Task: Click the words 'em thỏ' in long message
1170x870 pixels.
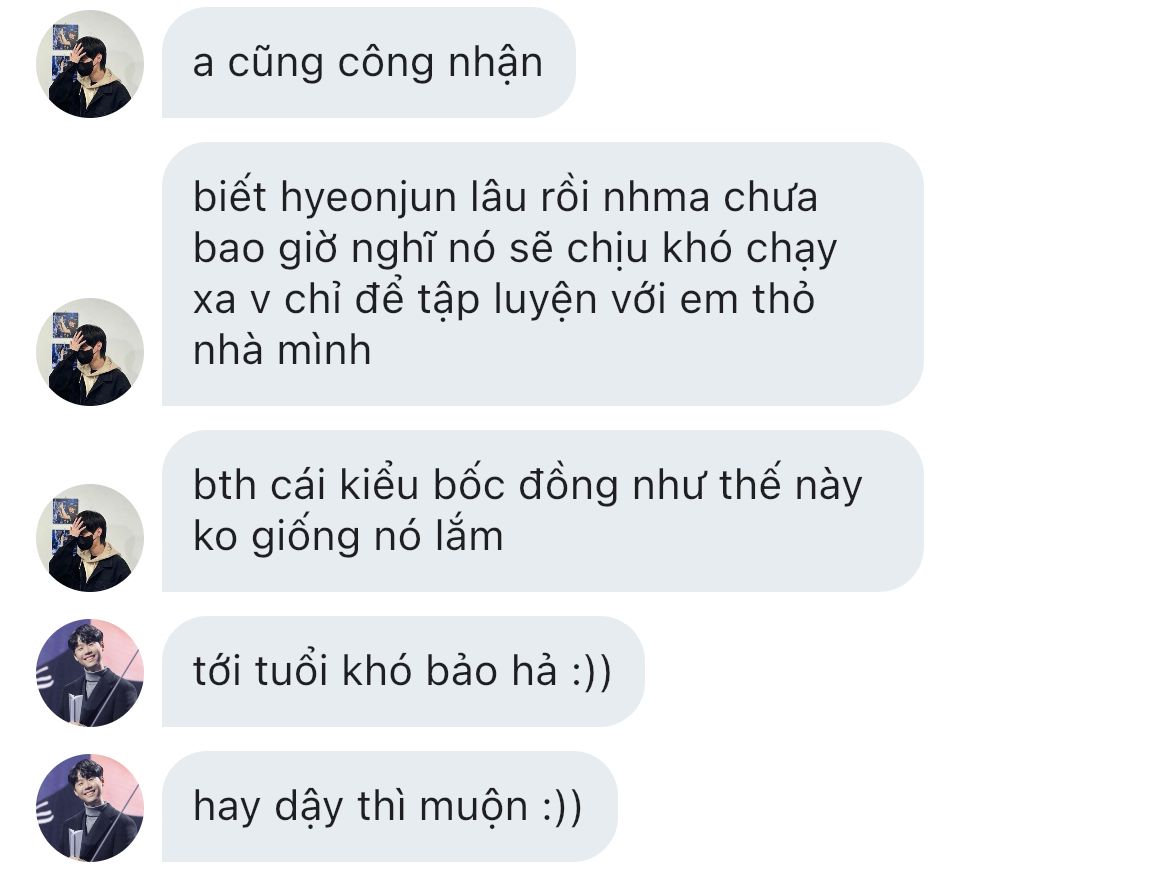Action: point(747,299)
